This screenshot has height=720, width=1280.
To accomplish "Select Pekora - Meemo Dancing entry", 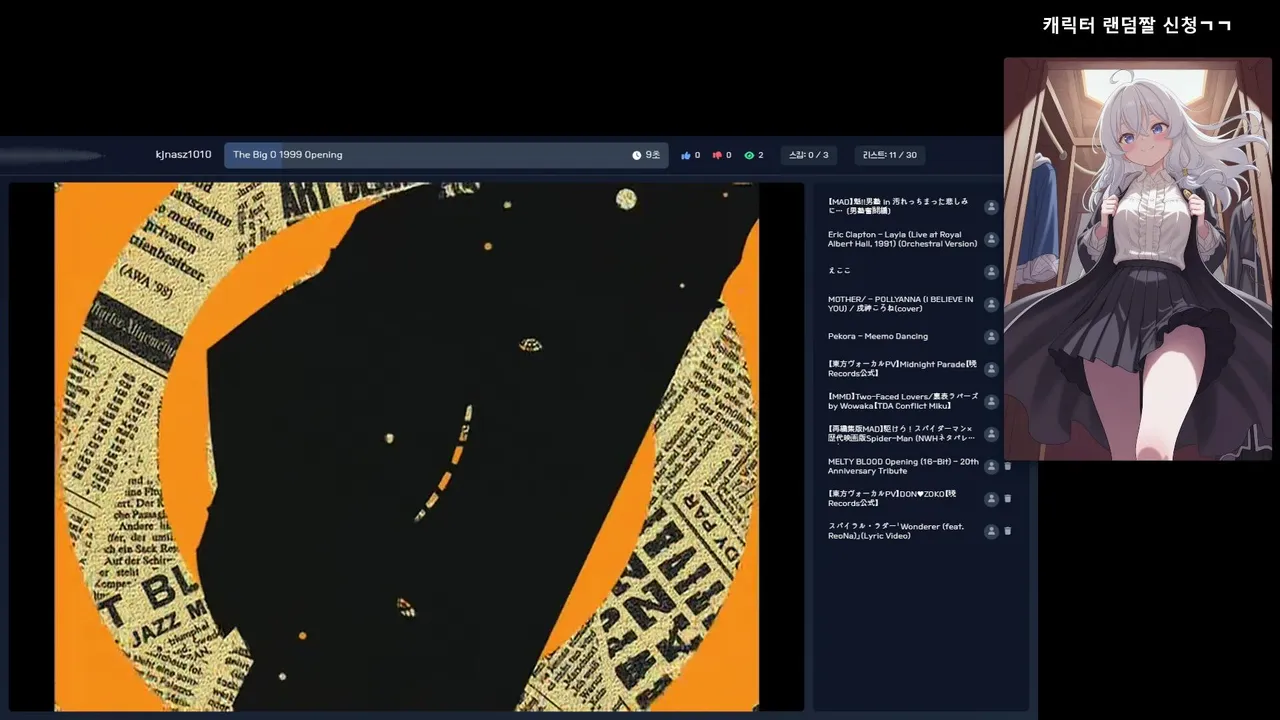I will pyautogui.click(x=878, y=336).
